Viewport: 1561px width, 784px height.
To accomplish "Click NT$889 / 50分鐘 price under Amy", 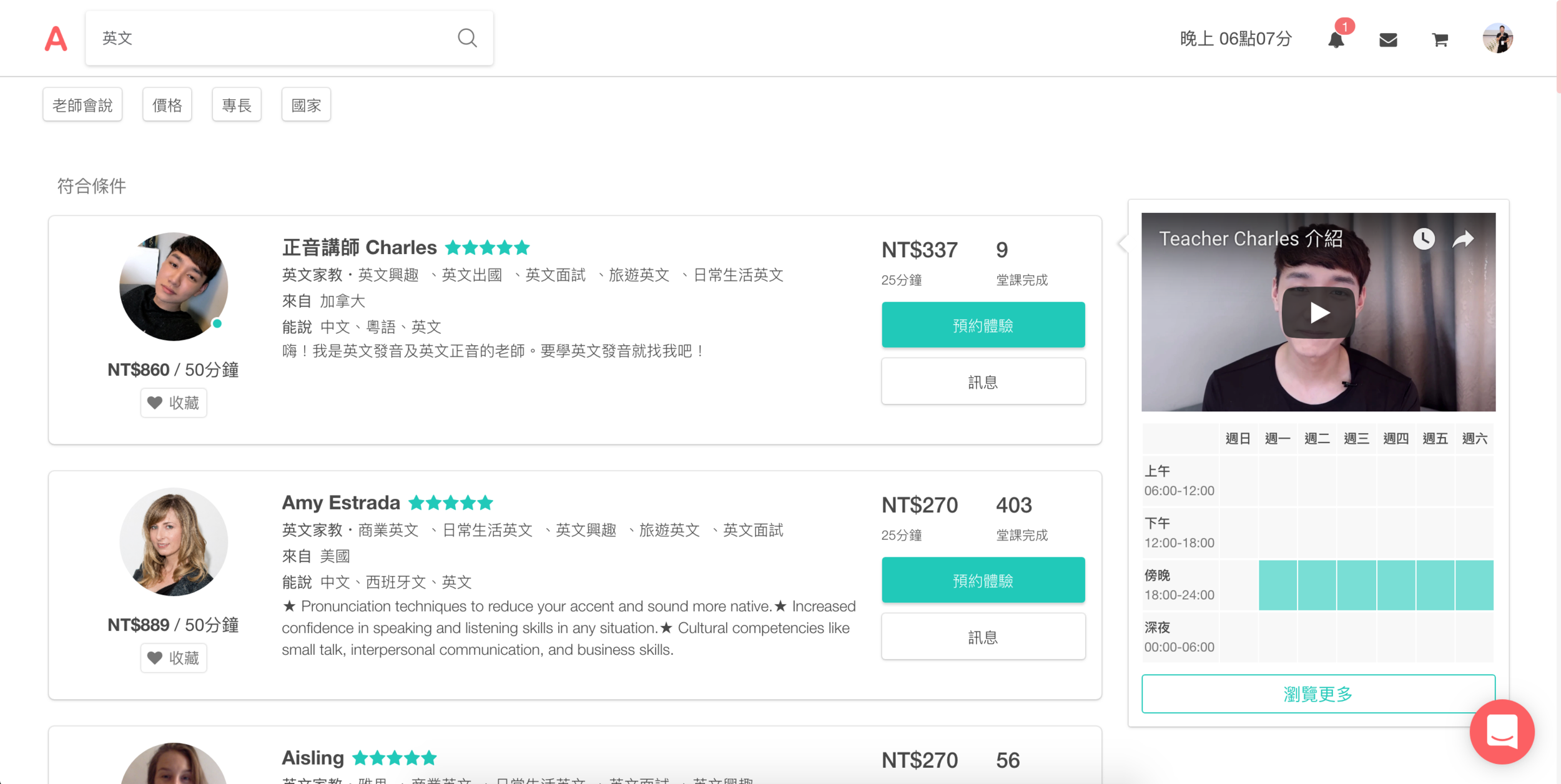I will (173, 625).
